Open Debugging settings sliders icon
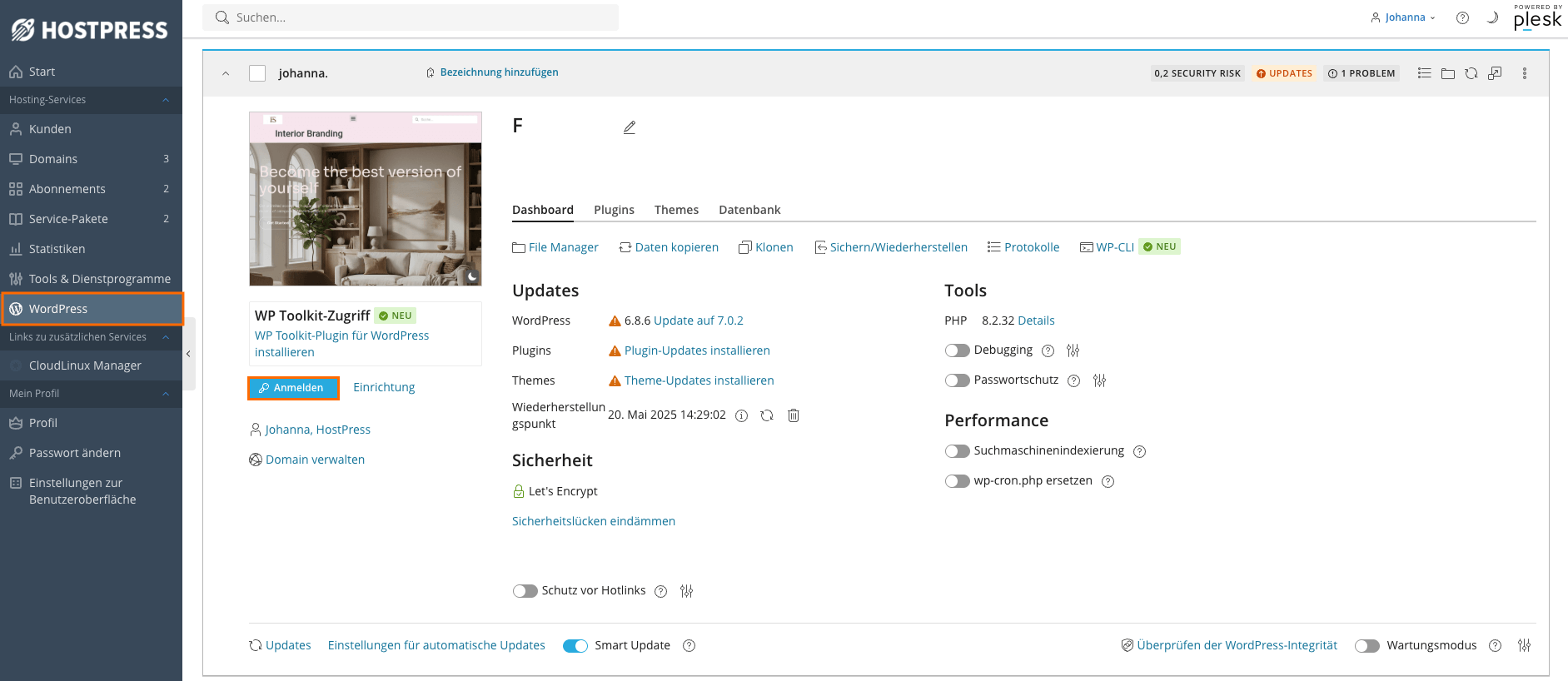1568x681 pixels. click(x=1073, y=350)
